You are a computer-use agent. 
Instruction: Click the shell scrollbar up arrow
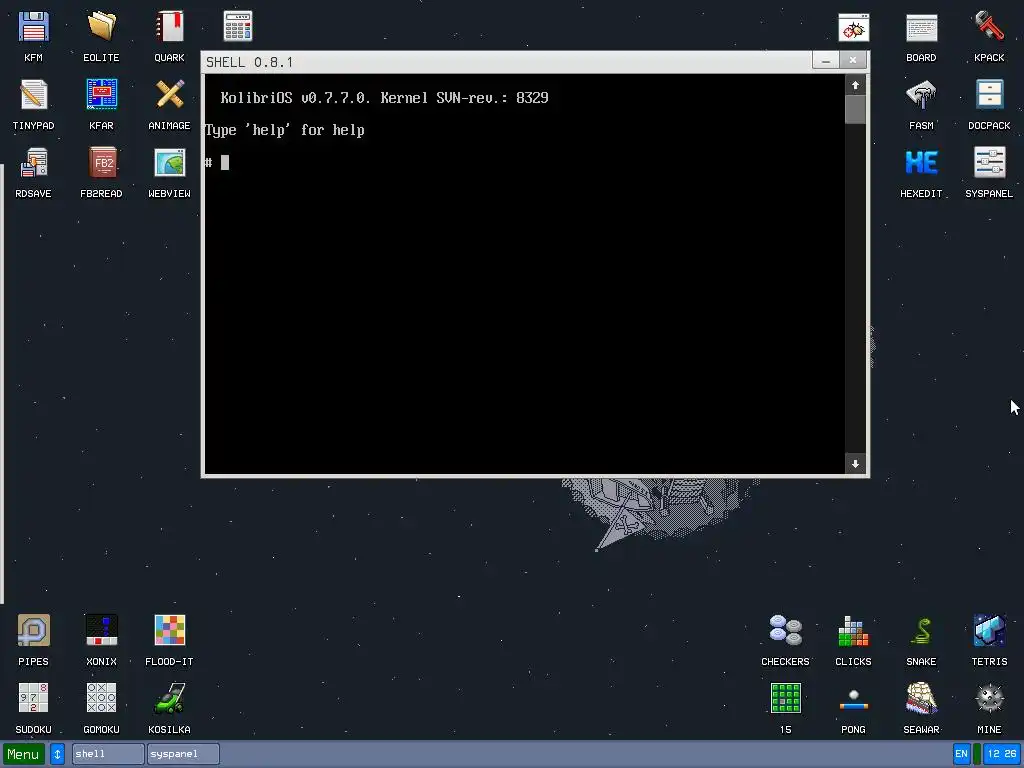point(856,86)
